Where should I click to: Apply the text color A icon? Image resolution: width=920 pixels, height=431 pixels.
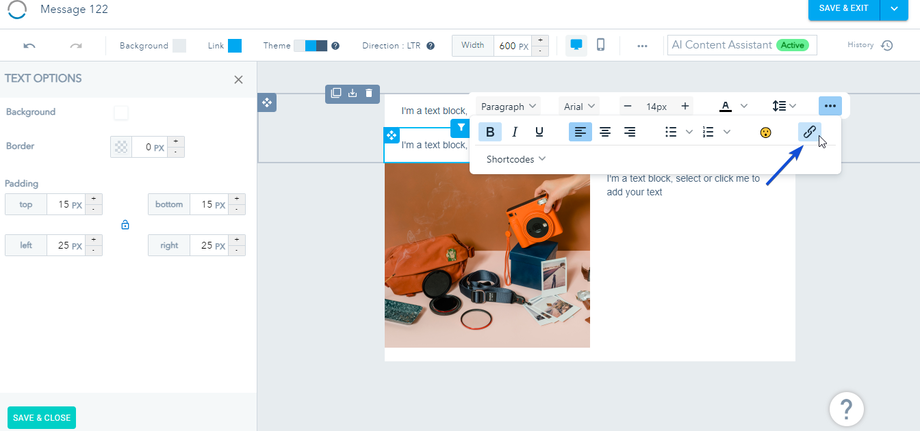pyautogui.click(x=726, y=106)
